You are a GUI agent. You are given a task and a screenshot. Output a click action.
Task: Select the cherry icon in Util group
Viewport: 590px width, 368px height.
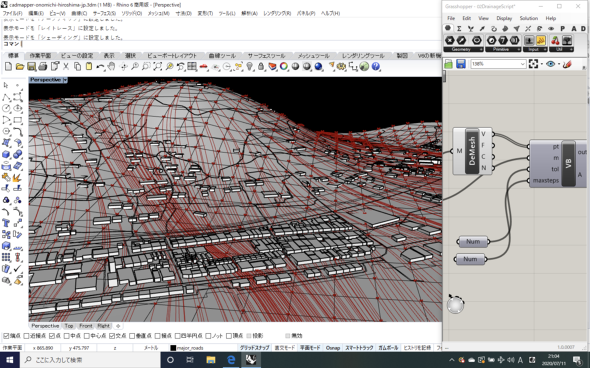pyautogui.click(x=555, y=40)
